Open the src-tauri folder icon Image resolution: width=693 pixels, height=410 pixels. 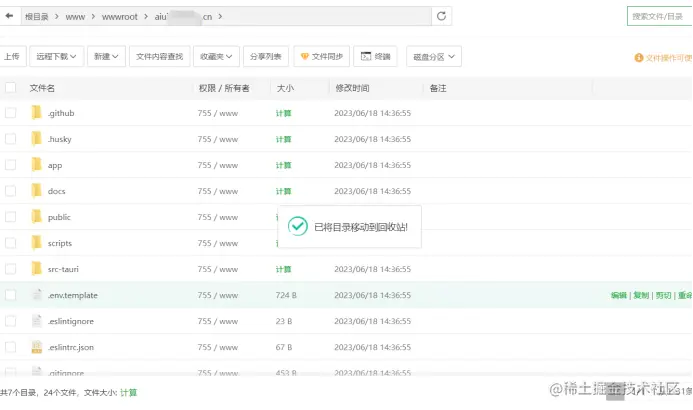pos(37,269)
